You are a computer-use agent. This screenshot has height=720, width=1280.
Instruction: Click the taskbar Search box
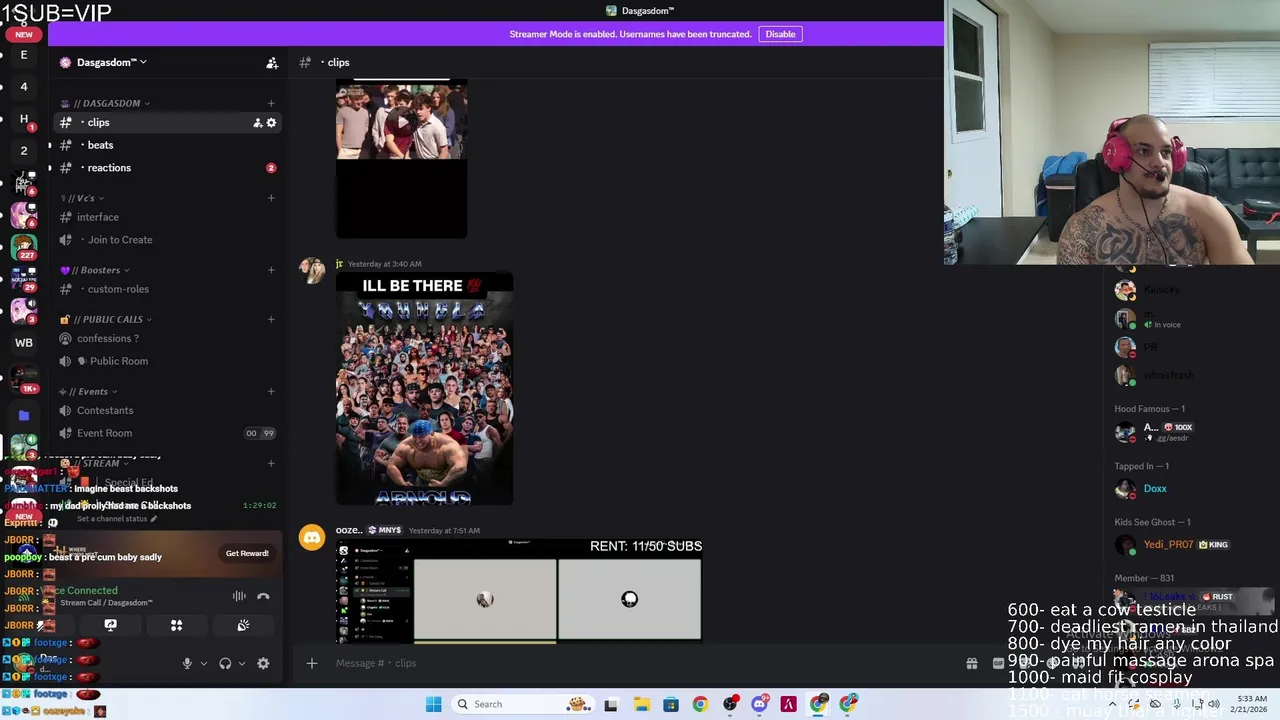pos(521,704)
